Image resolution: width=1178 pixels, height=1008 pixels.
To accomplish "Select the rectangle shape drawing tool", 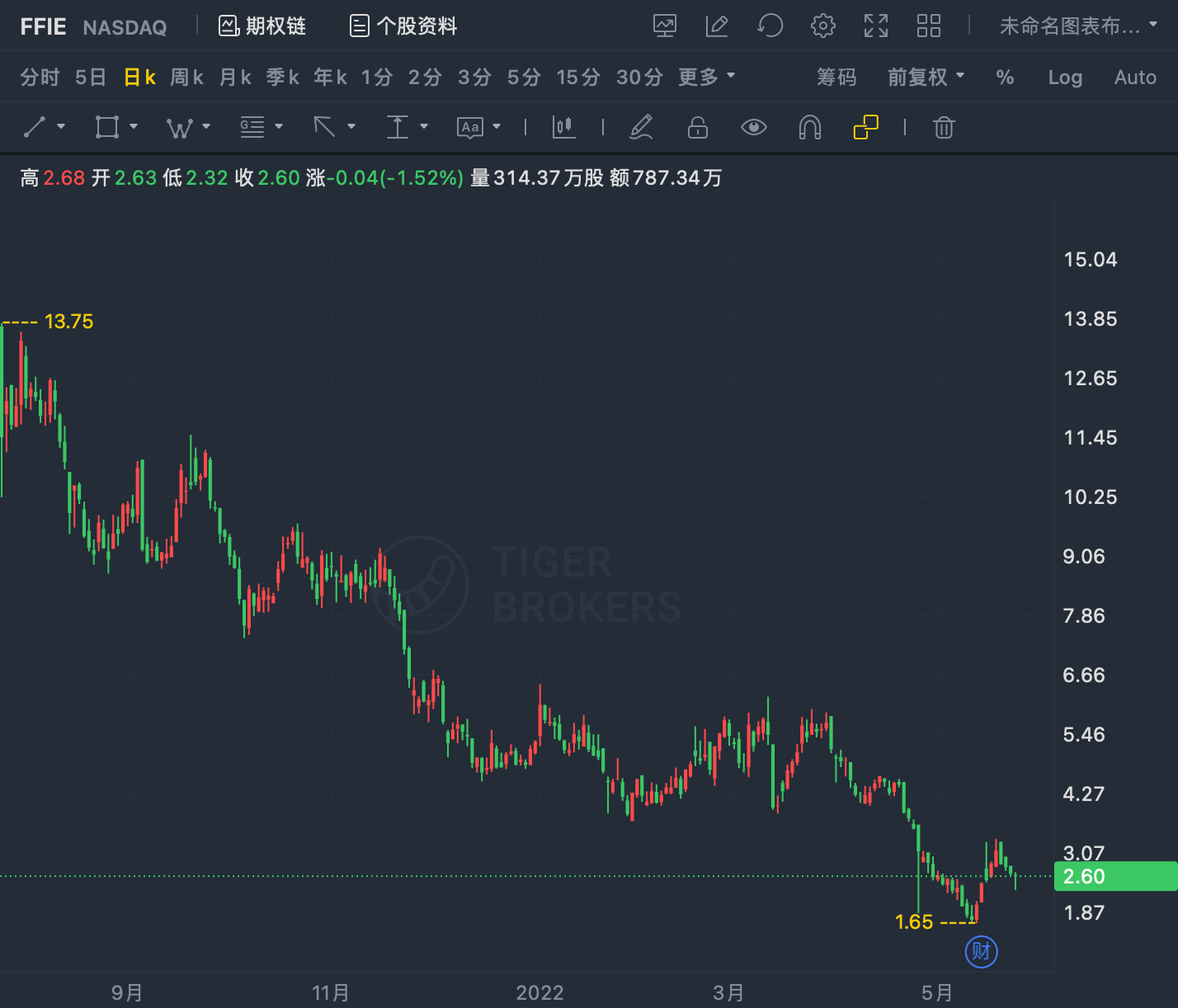I will coord(107,127).
